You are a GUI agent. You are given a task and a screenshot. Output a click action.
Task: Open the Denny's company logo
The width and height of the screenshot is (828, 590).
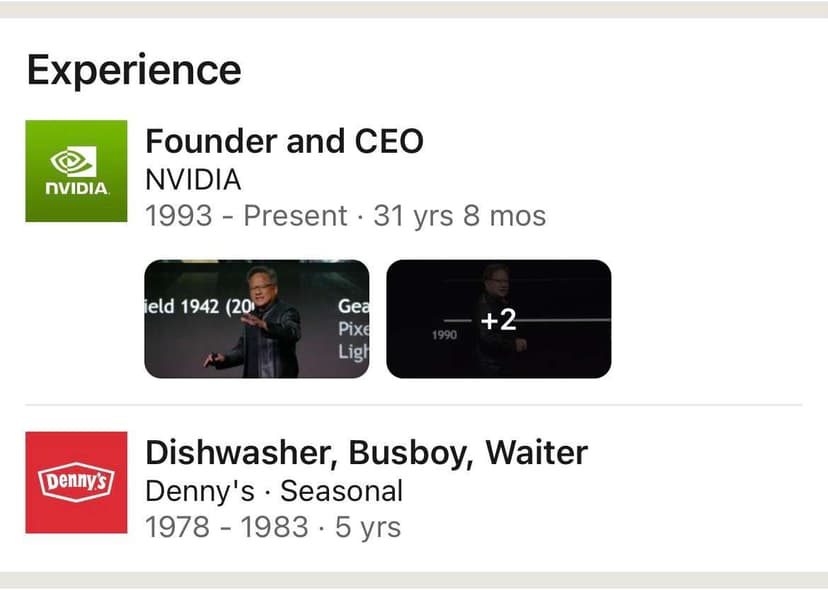pos(76,482)
